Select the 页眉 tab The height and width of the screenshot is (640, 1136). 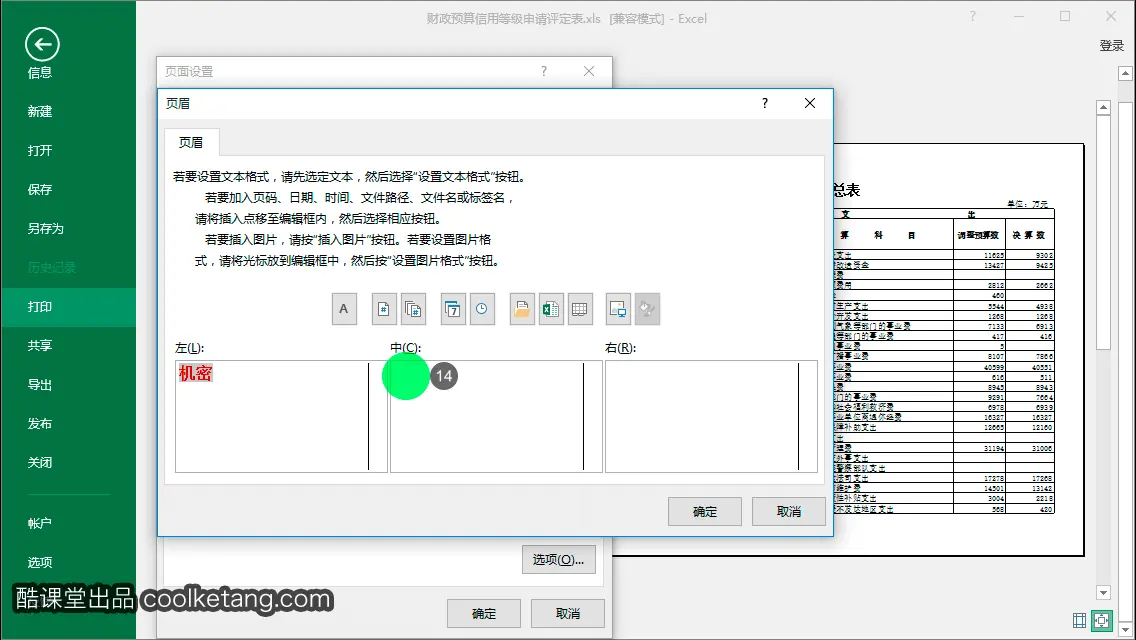[191, 143]
